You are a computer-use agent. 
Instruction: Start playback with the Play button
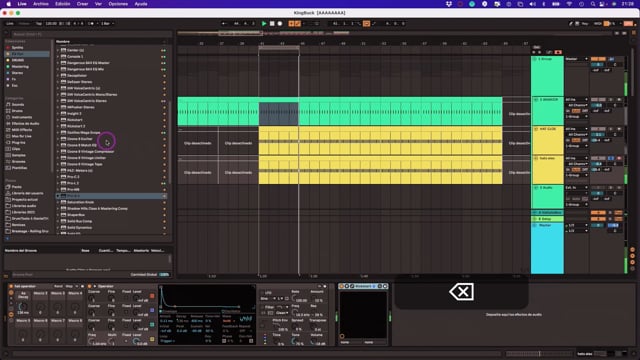pos(264,24)
